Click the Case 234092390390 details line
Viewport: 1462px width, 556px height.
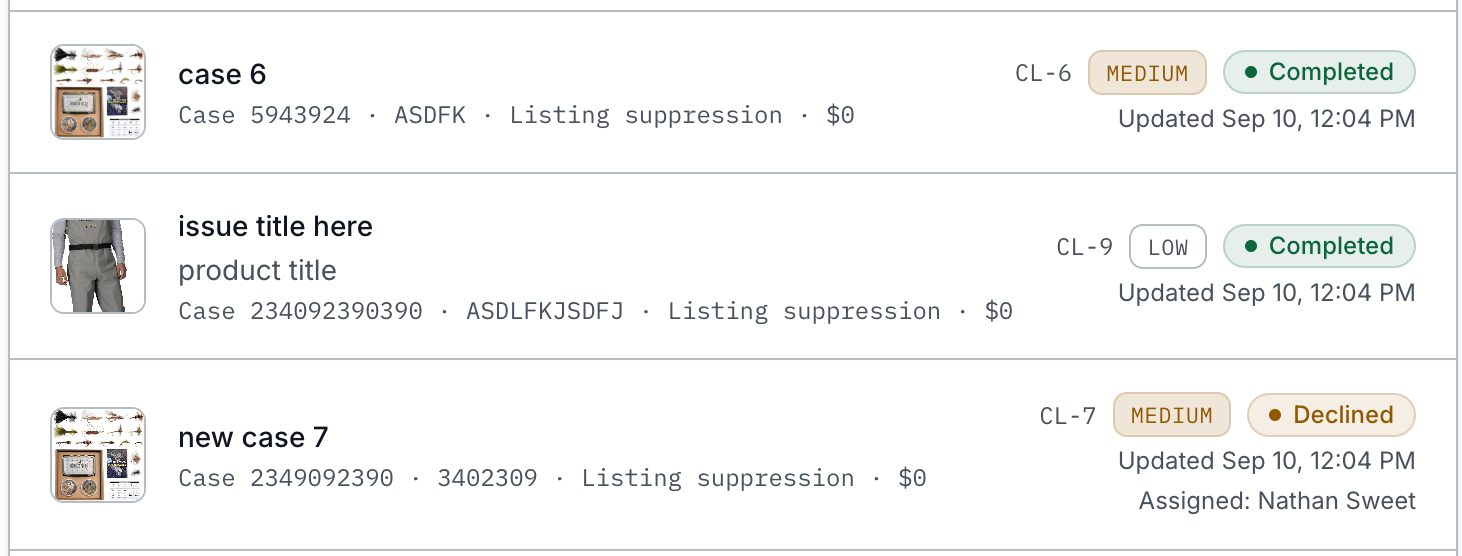[x=595, y=311]
